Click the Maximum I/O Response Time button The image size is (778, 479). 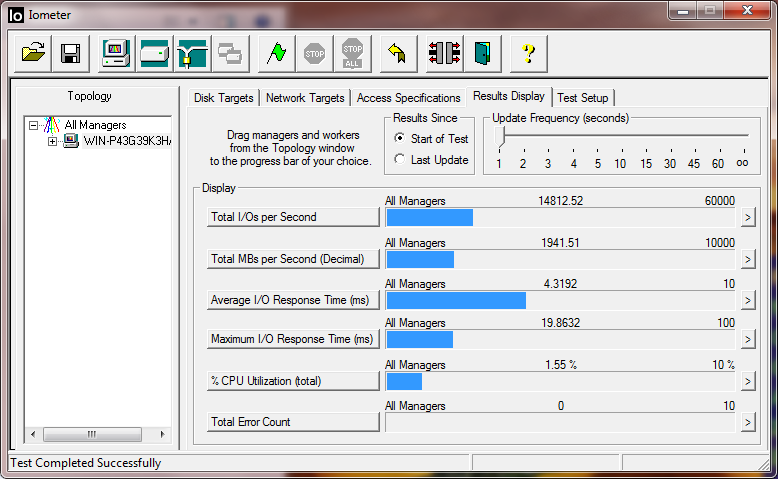[292, 339]
